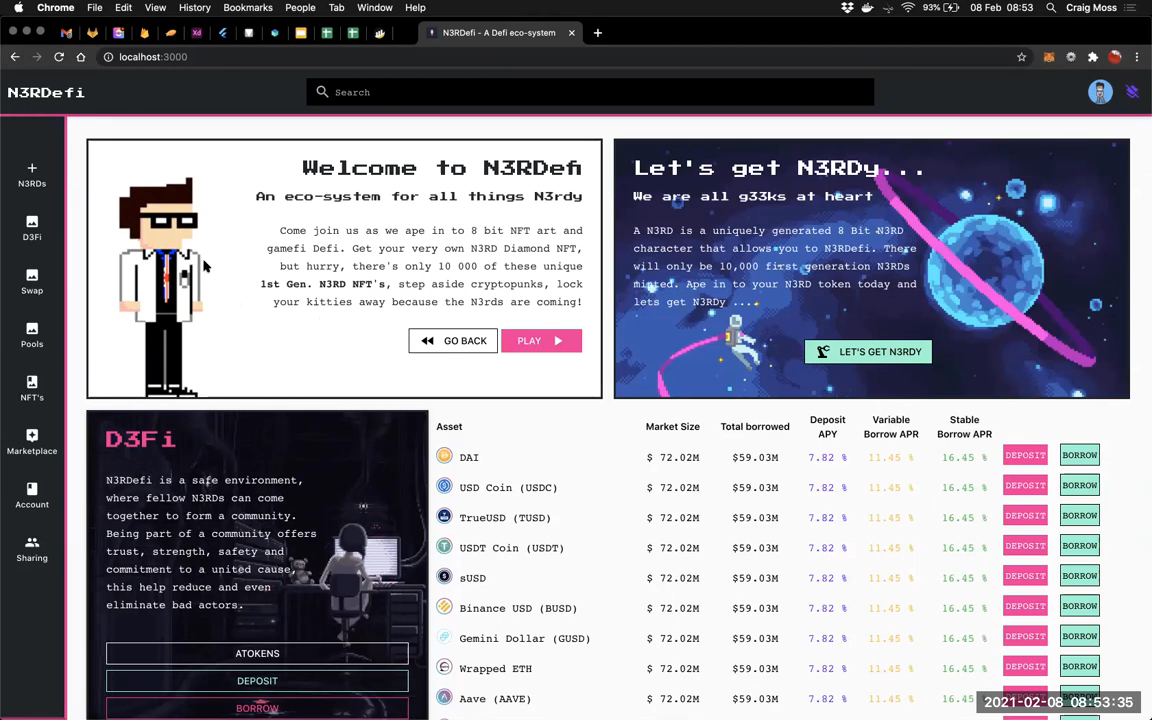Click the GO BACK button
The image size is (1152, 720).
click(x=453, y=340)
